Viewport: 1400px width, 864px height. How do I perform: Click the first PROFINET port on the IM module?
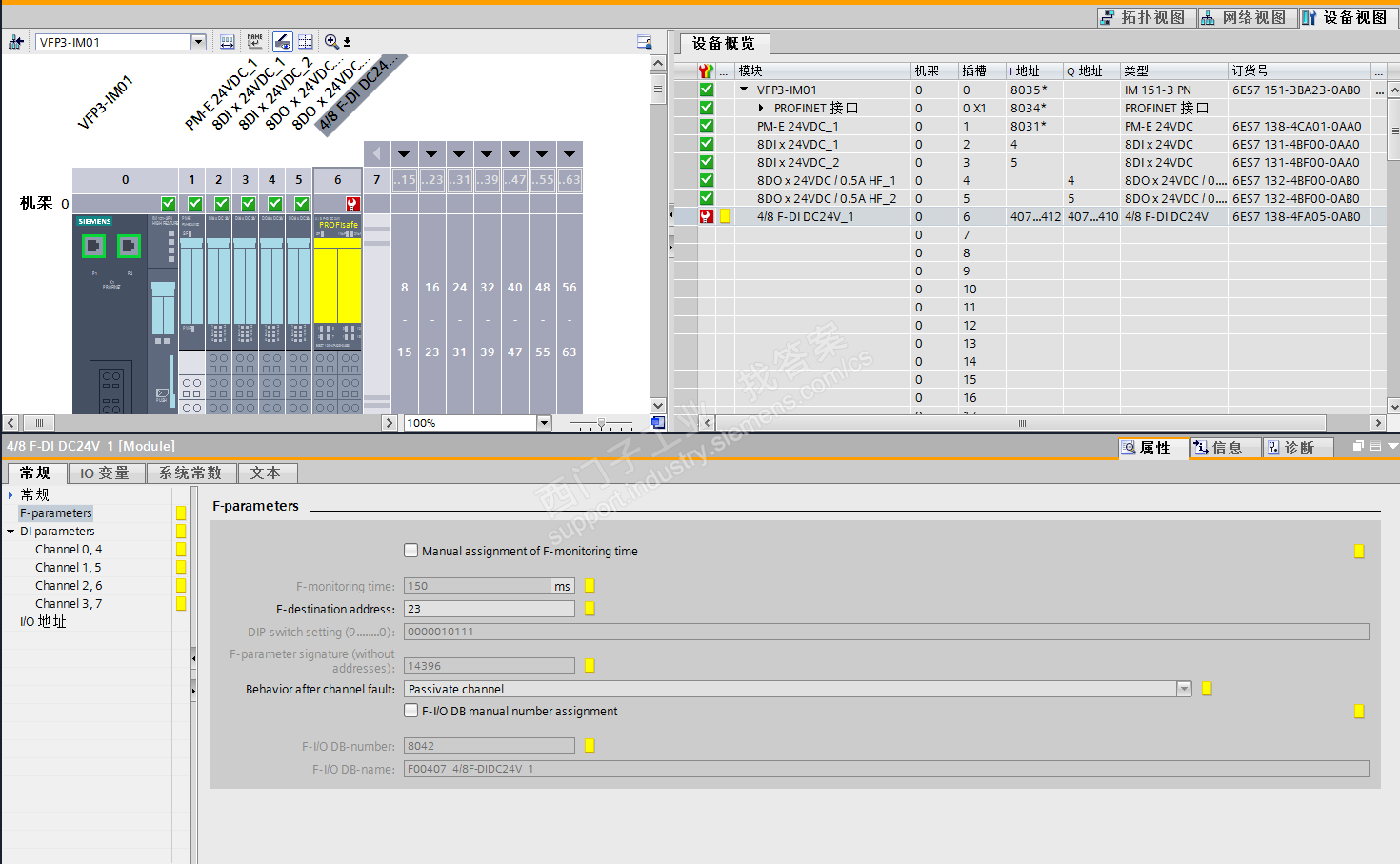(93, 247)
